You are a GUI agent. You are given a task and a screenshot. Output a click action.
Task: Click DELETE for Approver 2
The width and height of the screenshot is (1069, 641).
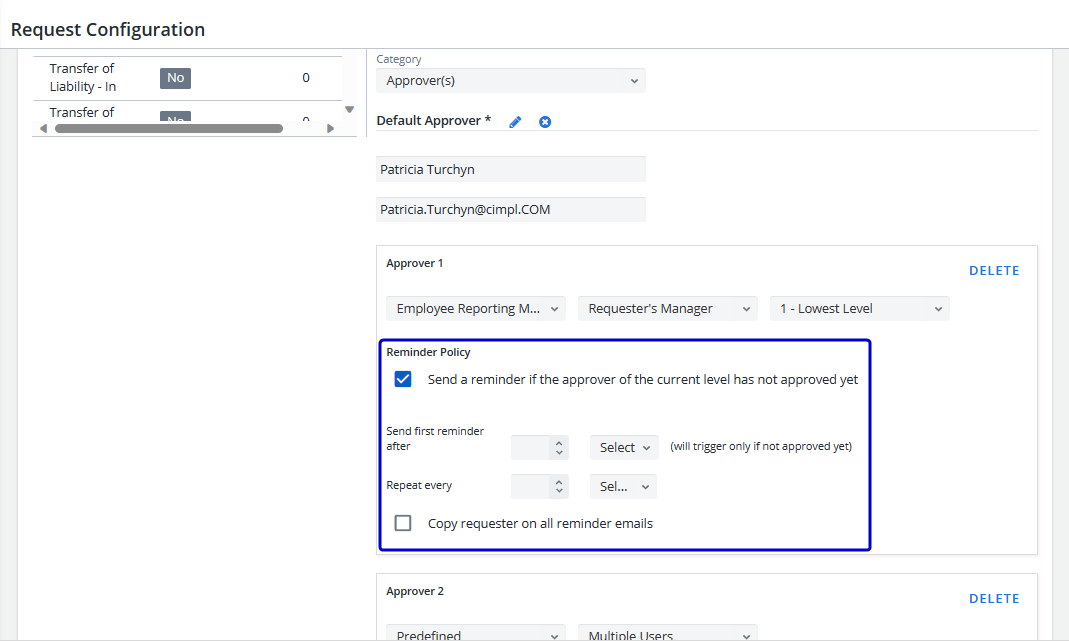994,599
